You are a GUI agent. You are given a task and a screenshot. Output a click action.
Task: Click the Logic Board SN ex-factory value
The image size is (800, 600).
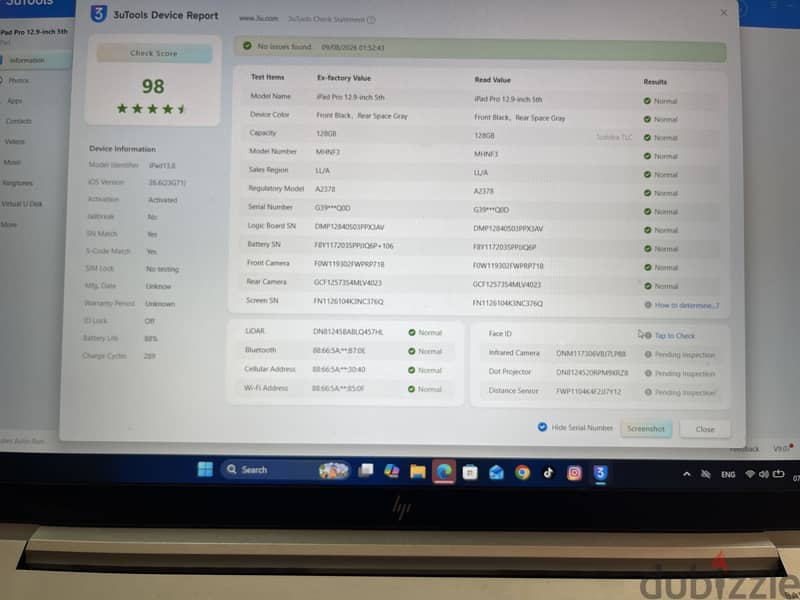click(x=349, y=227)
